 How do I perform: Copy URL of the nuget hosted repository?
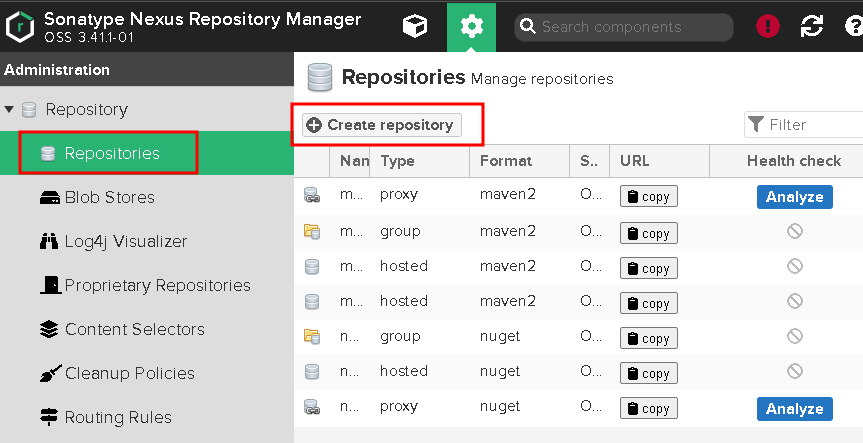tap(649, 374)
